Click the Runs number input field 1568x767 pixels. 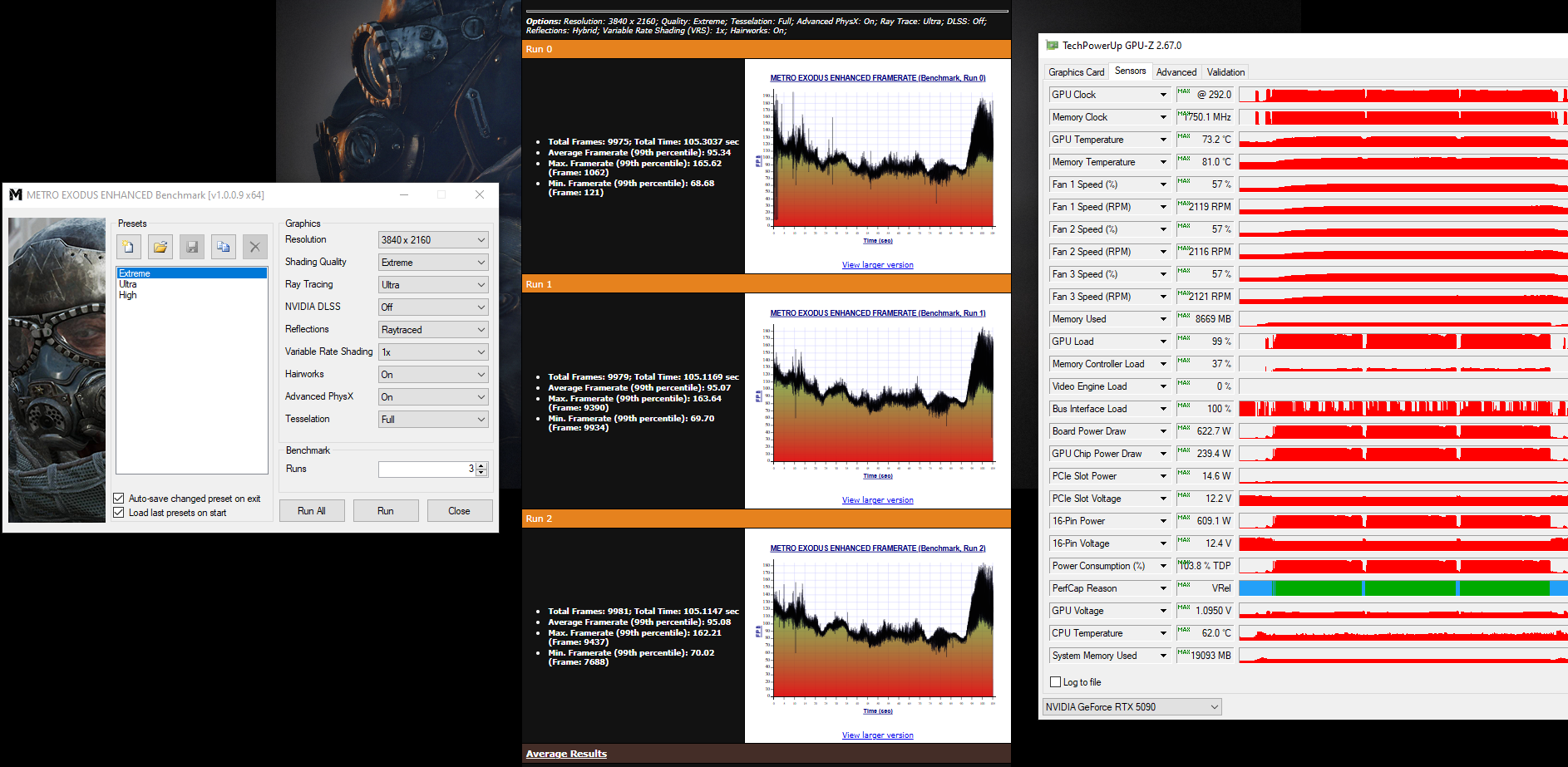coord(427,470)
